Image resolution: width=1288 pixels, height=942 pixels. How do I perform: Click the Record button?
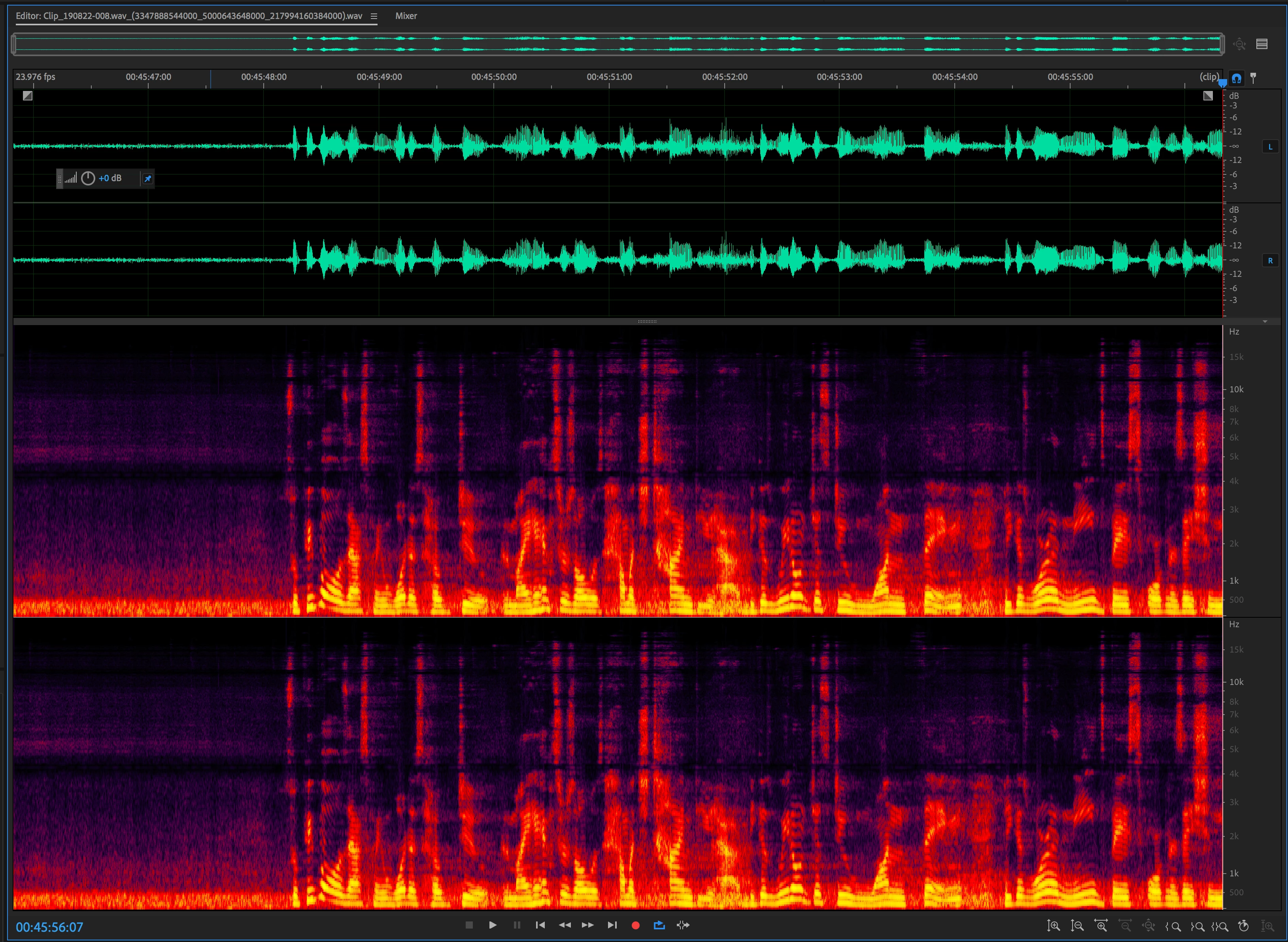[635, 925]
